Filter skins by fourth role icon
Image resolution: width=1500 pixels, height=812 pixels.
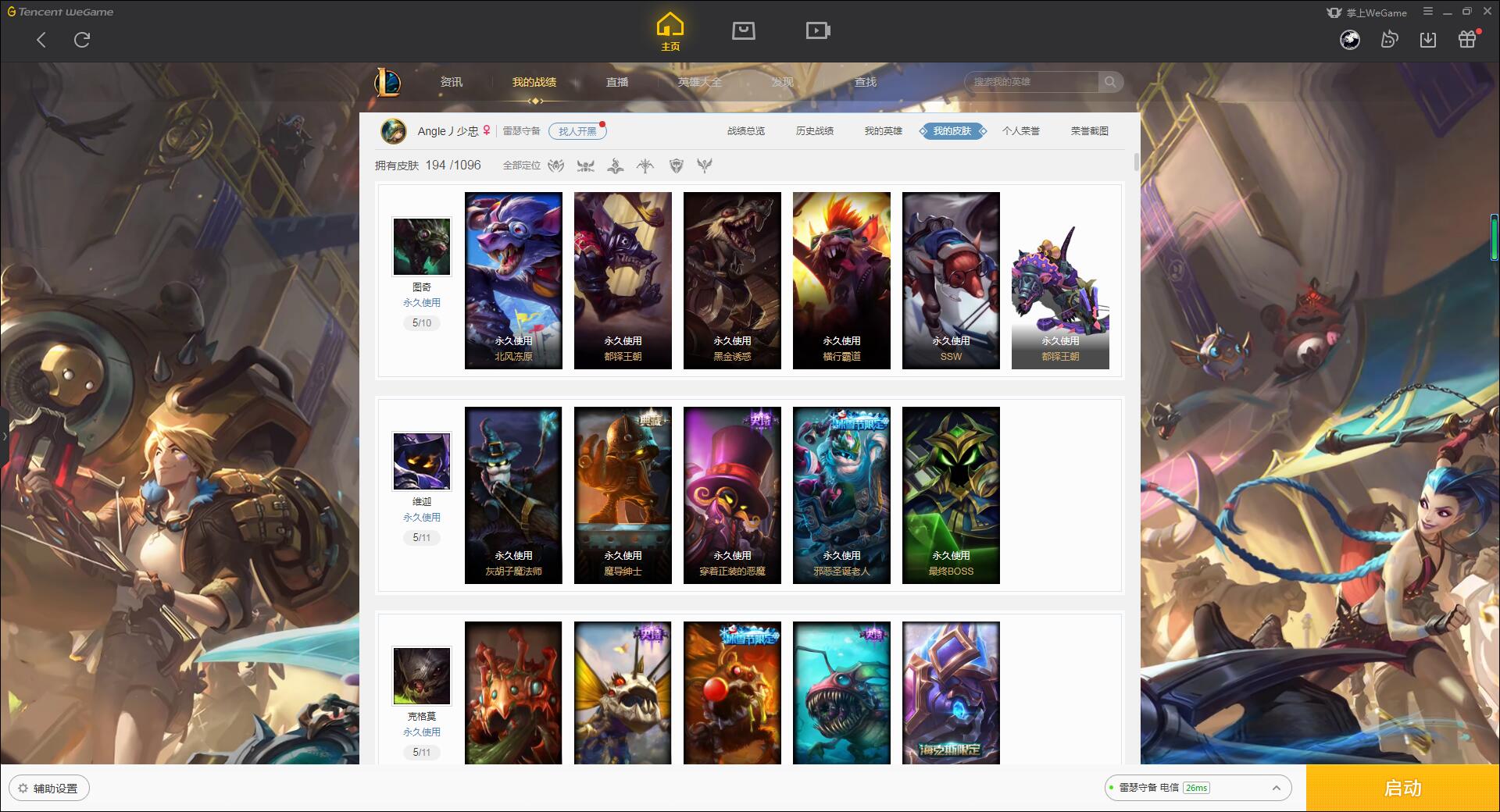[645, 166]
